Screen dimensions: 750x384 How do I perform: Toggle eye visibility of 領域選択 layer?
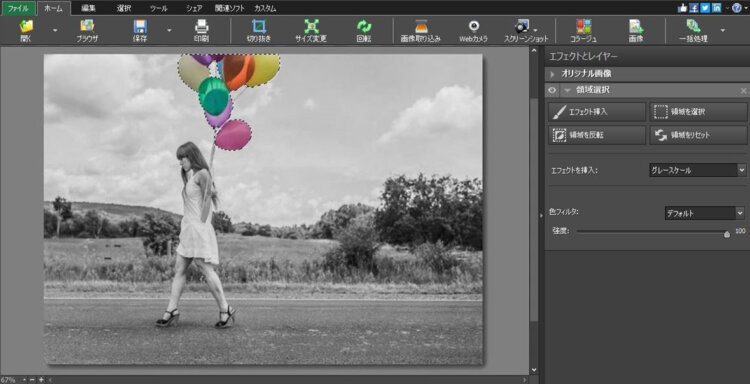[x=553, y=90]
